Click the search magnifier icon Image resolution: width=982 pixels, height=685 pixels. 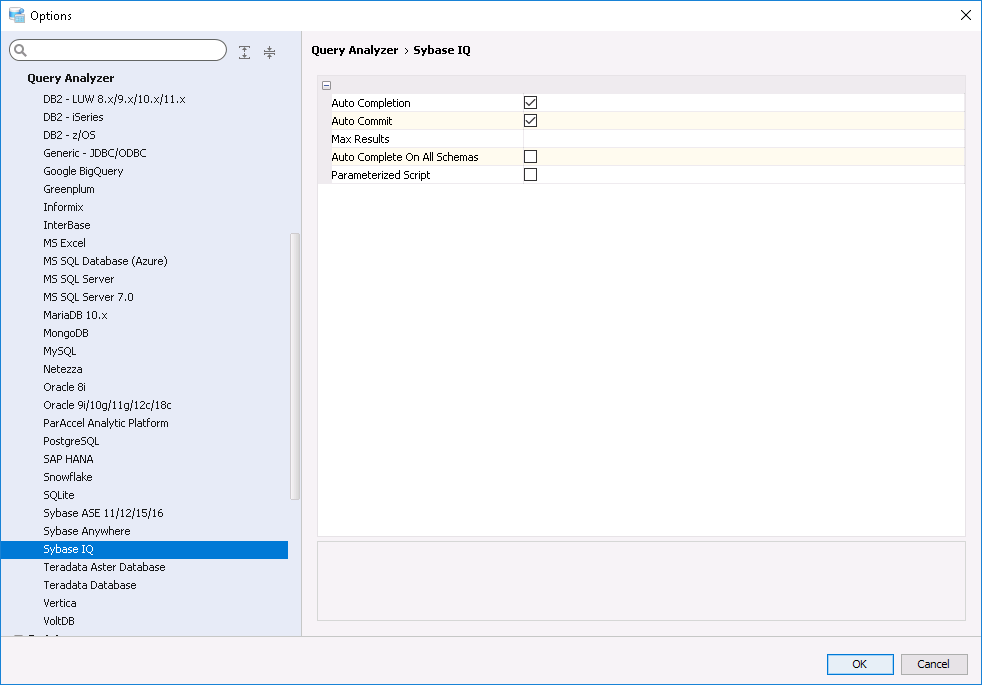(x=21, y=51)
